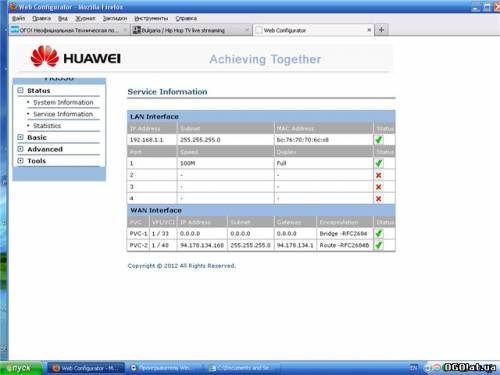Viewport: 500px width, 375px height.
Task: Switch to the first browser tab
Action: click(69, 30)
